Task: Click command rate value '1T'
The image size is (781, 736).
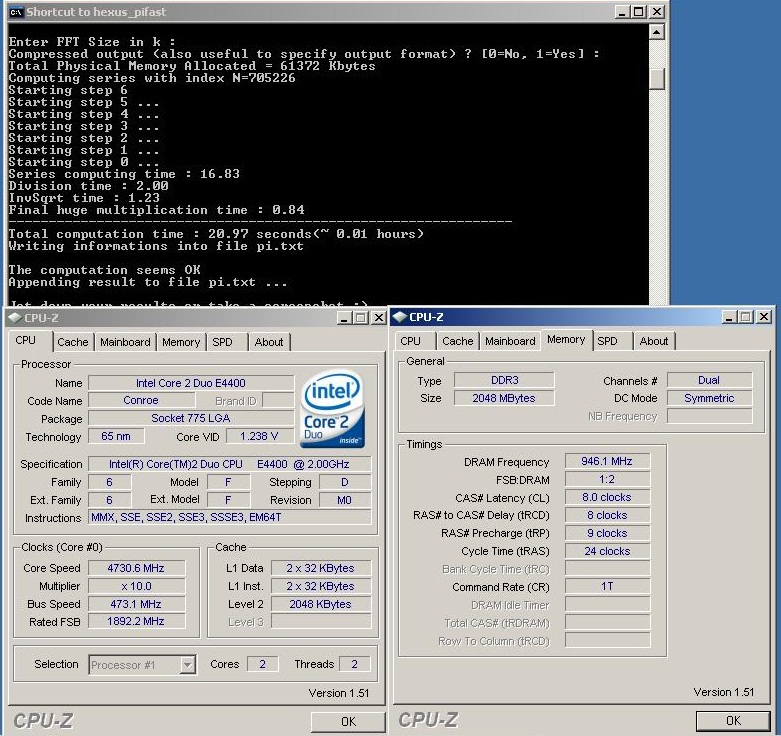Action: point(608,586)
